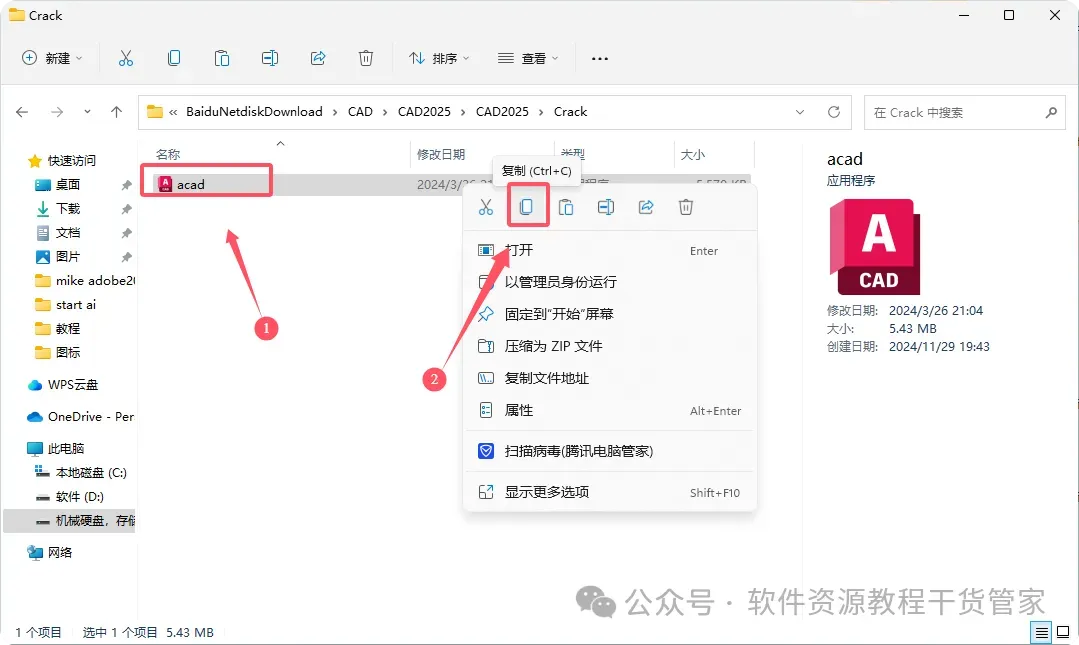Screen dimensions: 1079x645
Task: Click the Cut icon in the top toolbar
Action: [125, 59]
